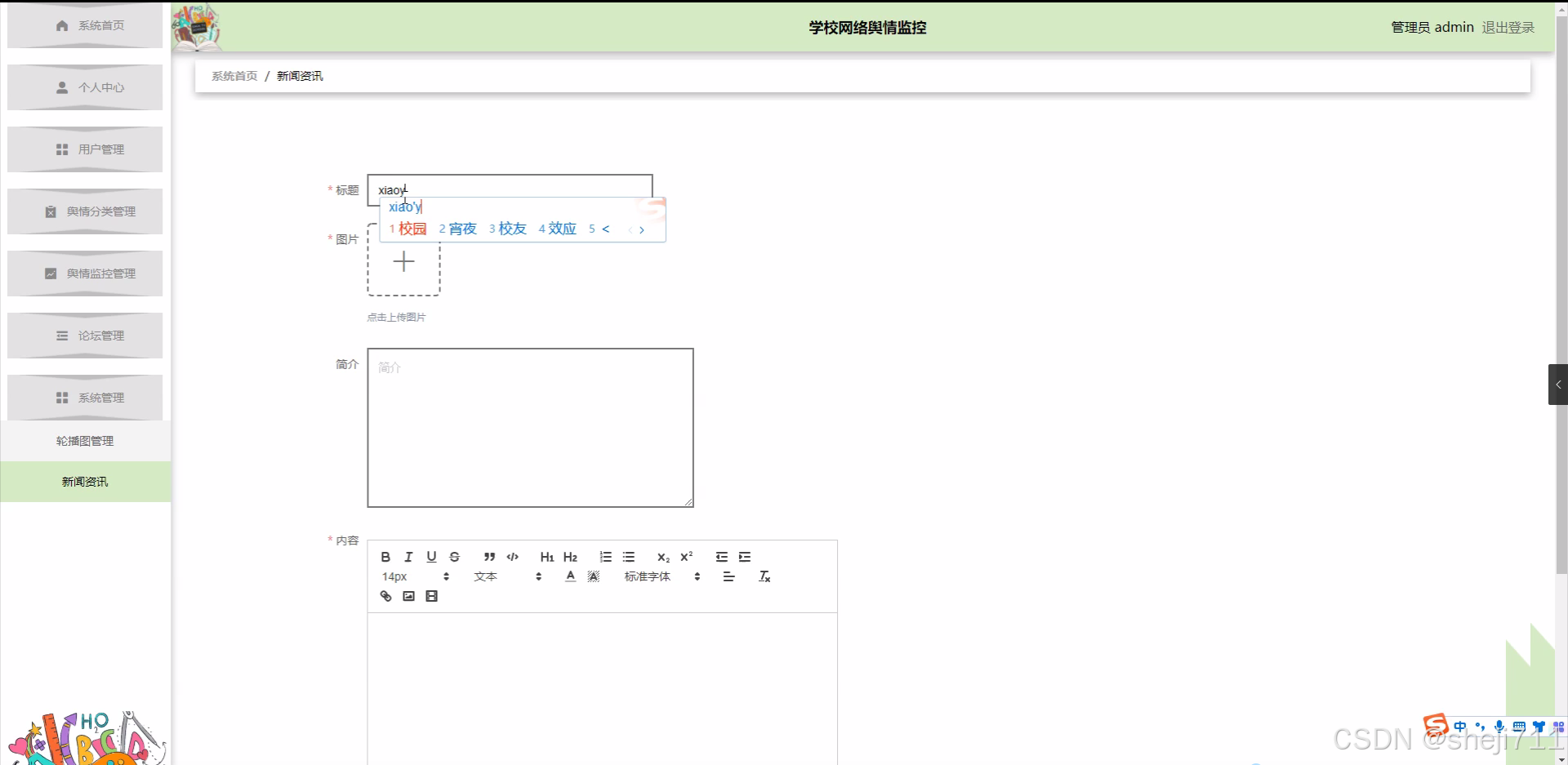The width and height of the screenshot is (1568, 765).
Task: Click into the content editor body
Action: 602,688
